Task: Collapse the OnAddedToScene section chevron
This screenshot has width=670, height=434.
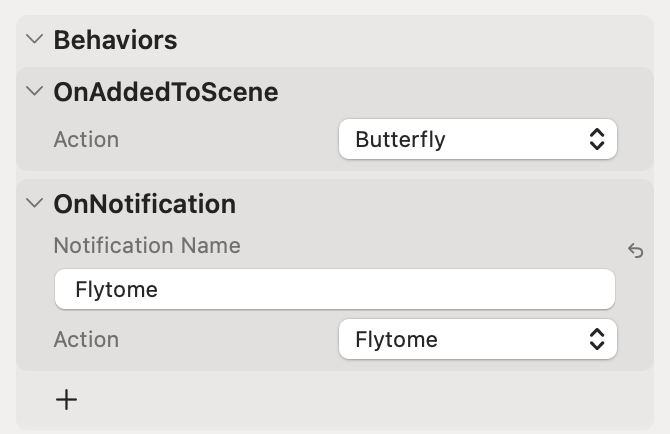Action: (x=35, y=91)
